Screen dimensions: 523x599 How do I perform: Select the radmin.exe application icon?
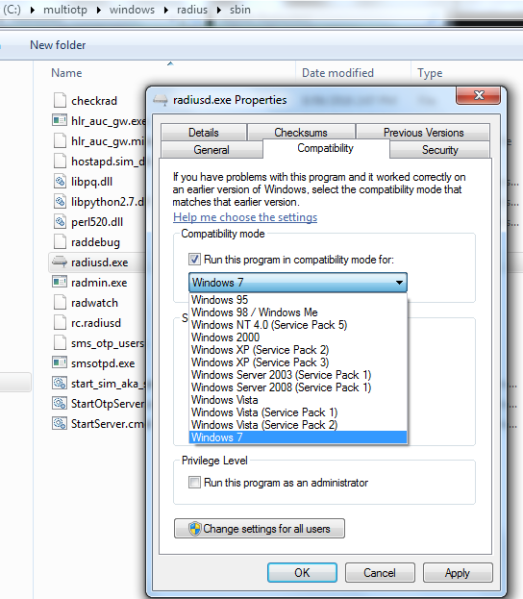[x=60, y=282]
